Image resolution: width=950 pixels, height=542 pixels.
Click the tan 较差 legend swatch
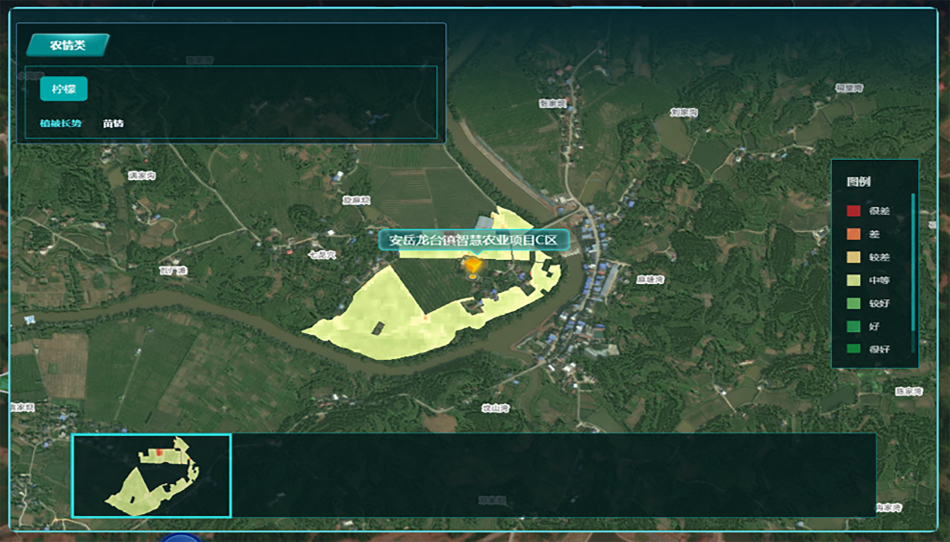853,257
